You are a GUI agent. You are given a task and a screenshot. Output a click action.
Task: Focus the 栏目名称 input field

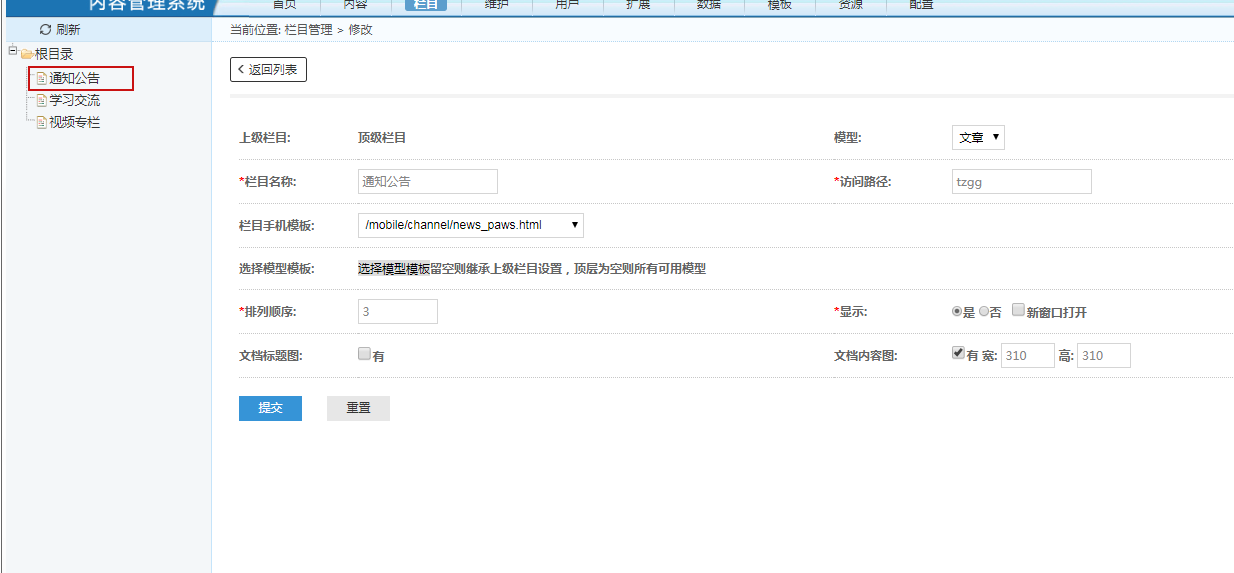point(428,181)
